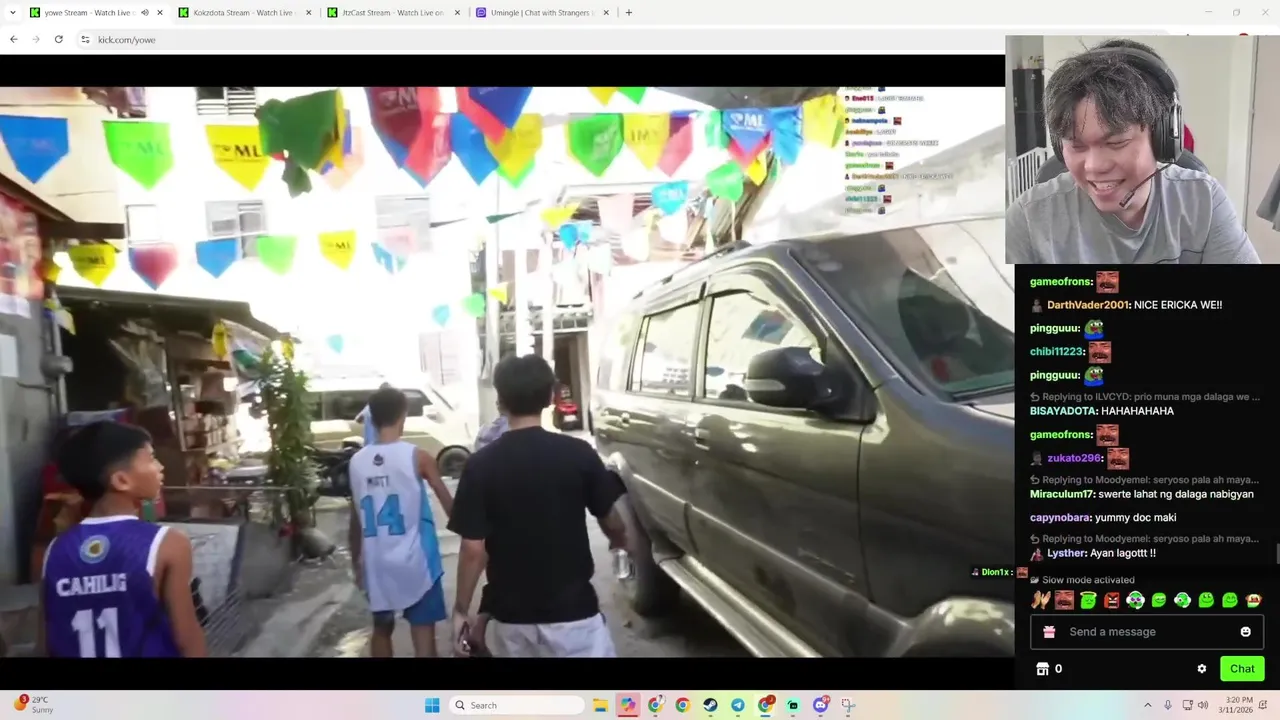
Task: Show hidden system tray icons
Action: (x=1147, y=705)
